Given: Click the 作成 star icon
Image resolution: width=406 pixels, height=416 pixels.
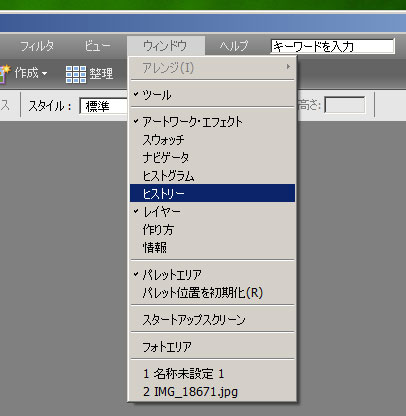Looking at the screenshot, I should (5, 73).
